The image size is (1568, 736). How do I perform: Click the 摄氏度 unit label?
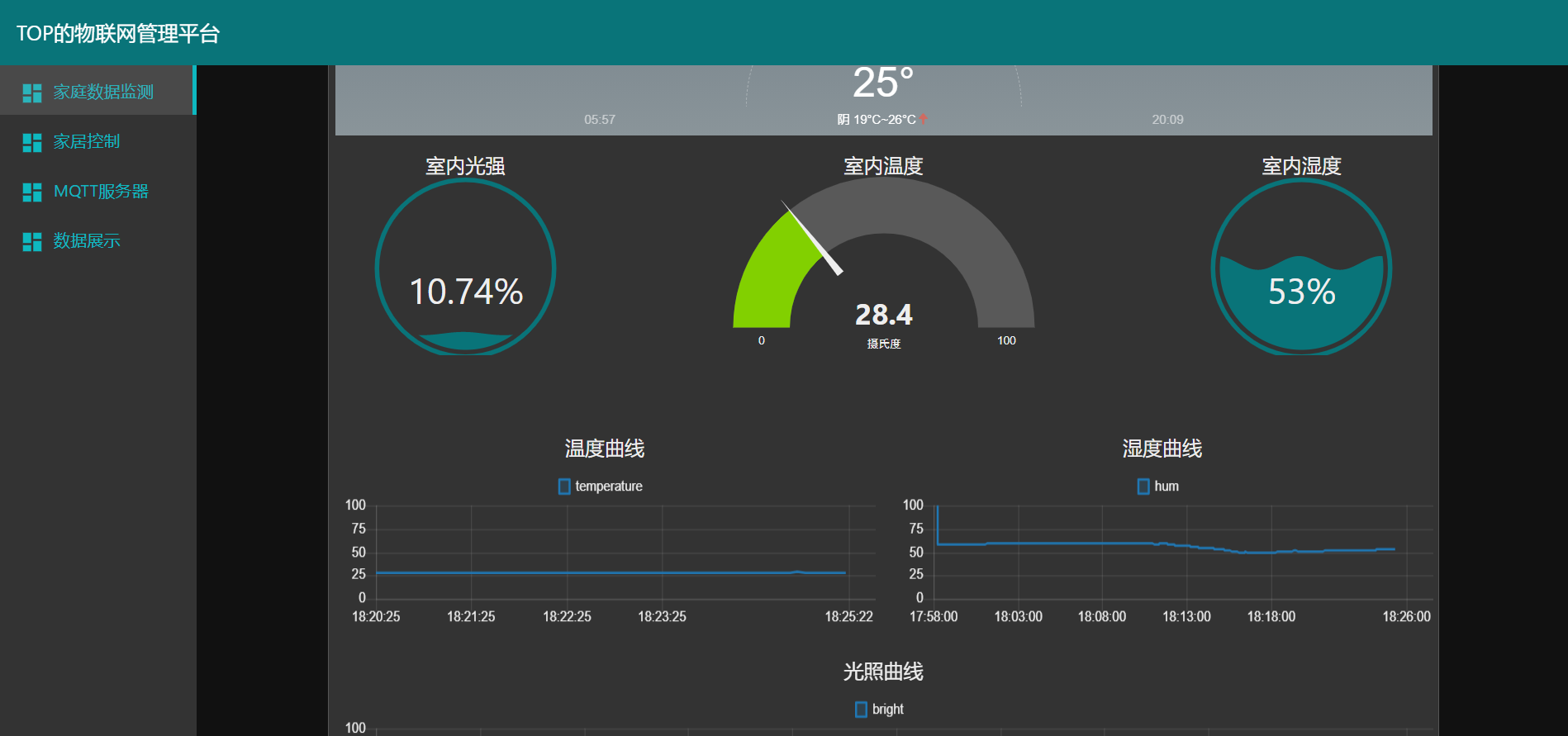coord(884,344)
